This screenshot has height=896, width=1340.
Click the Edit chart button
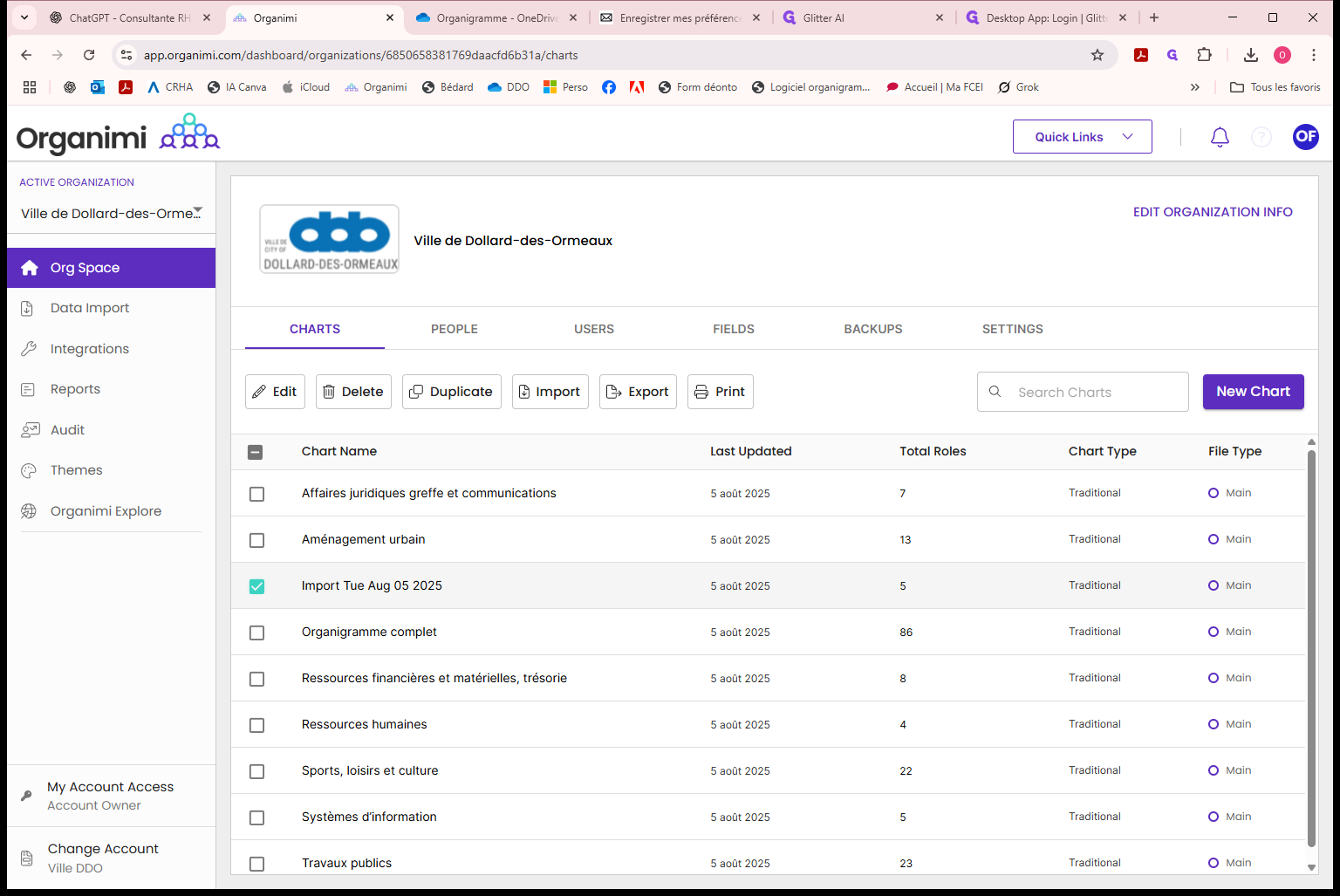pyautogui.click(x=275, y=392)
